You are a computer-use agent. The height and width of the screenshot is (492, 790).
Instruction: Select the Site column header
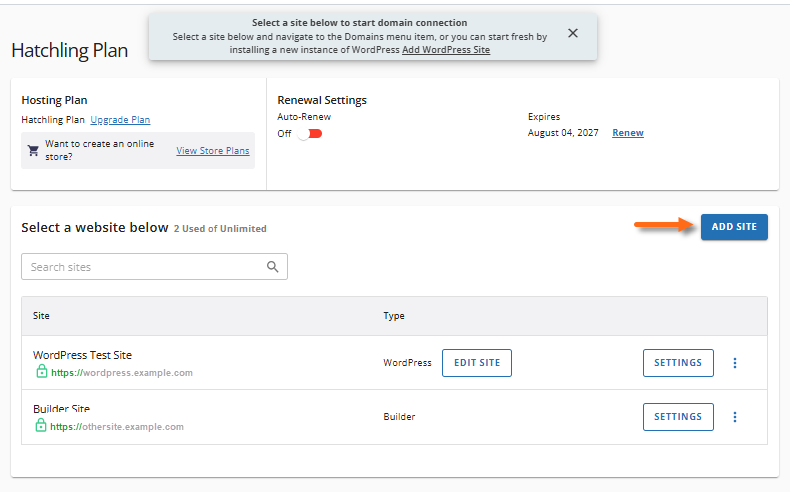[41, 316]
